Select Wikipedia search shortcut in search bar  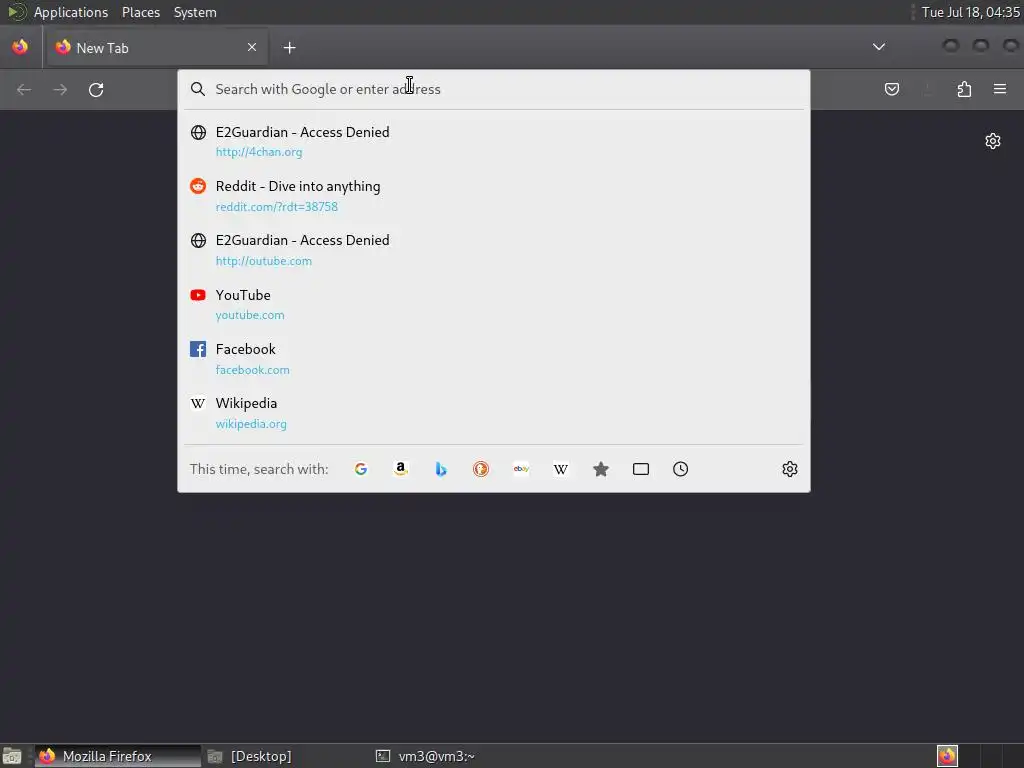pos(561,469)
